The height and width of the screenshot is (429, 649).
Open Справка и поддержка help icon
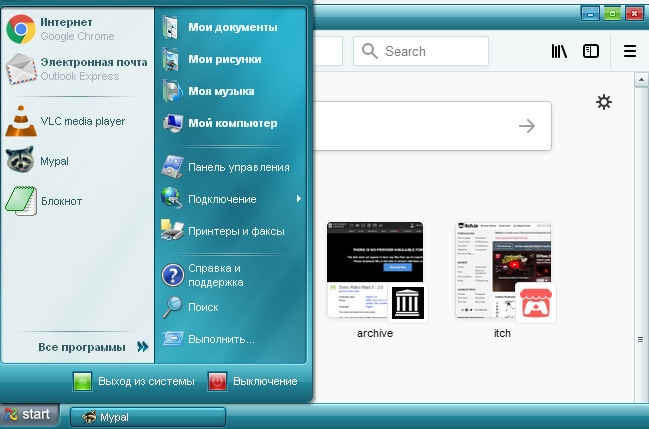[x=173, y=275]
